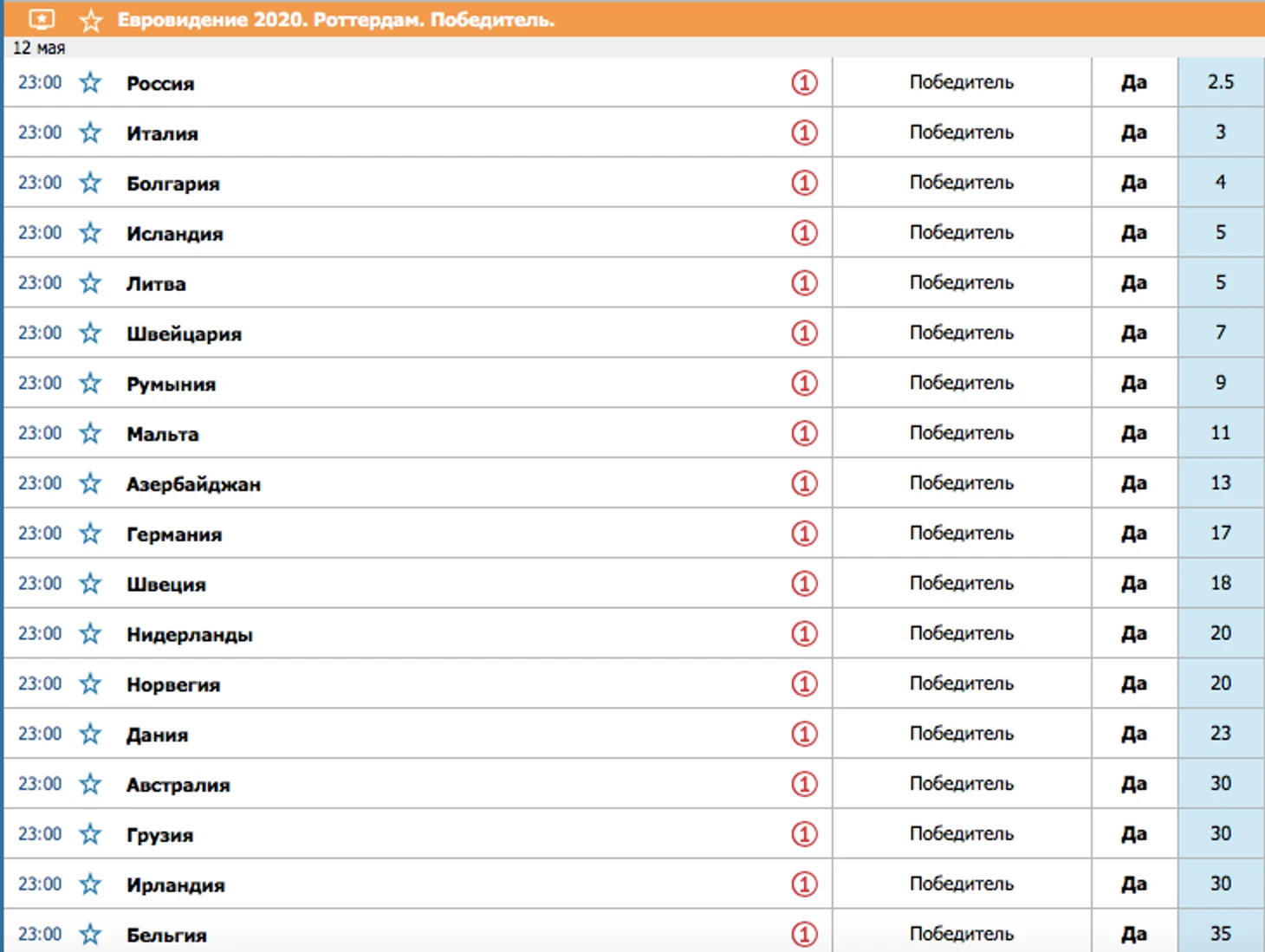Open the Нидерланды event name

[x=190, y=635]
